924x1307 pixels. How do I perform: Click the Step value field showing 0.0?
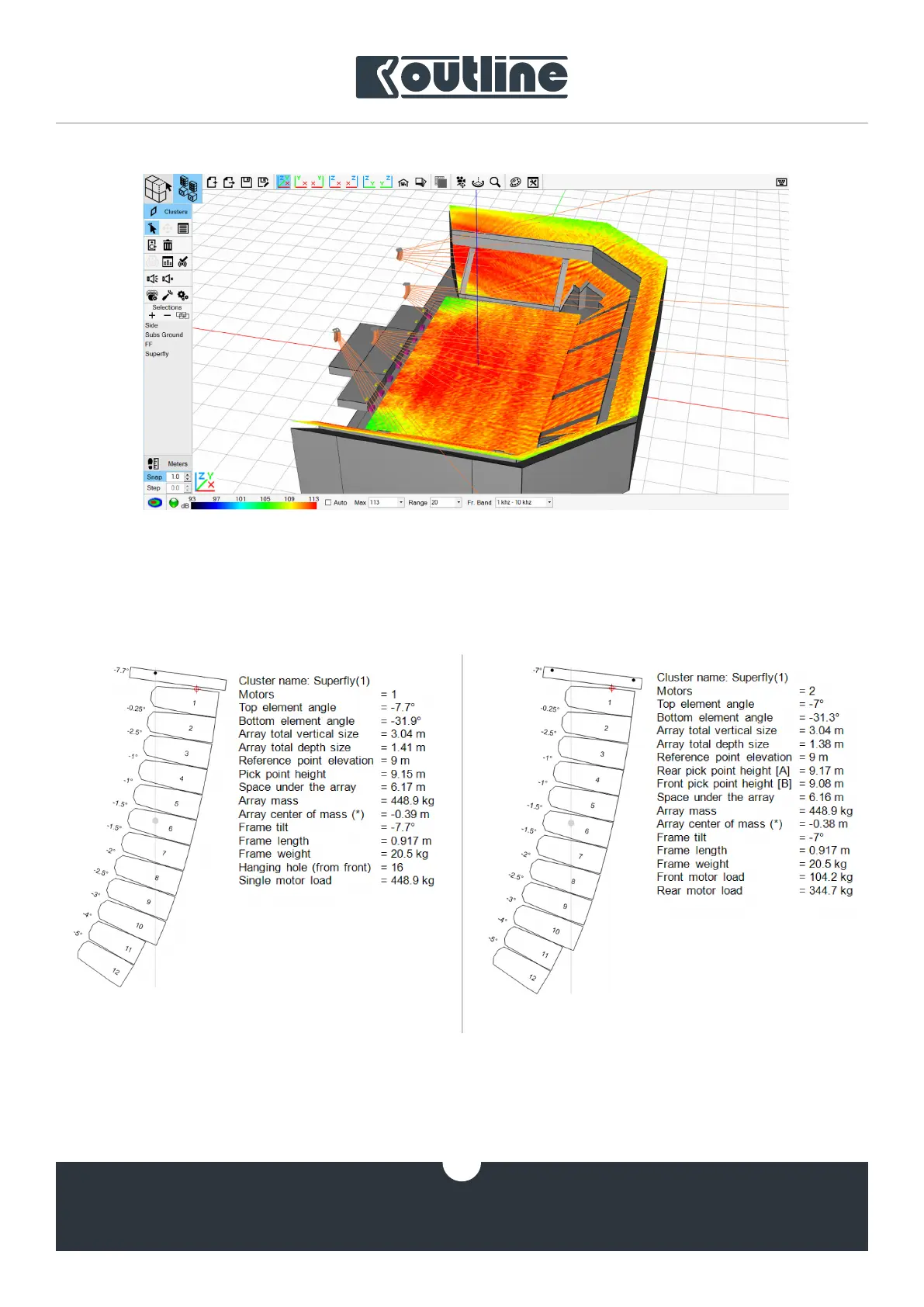click(175, 488)
